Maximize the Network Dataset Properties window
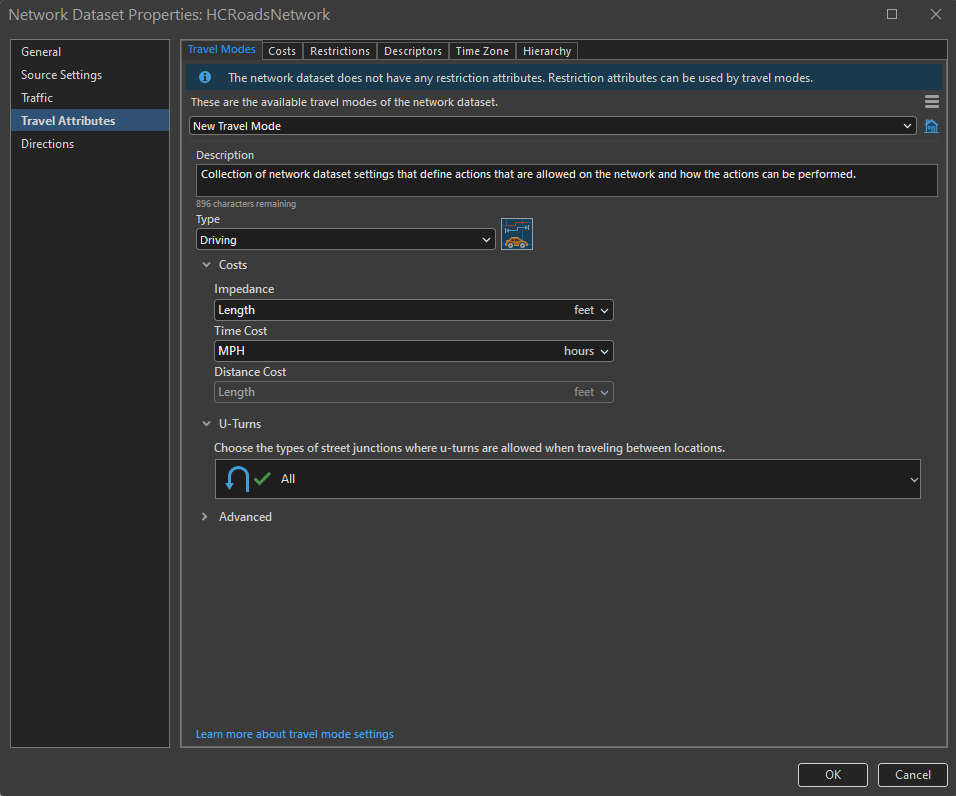Screen dimensions: 956x796 click(x=892, y=14)
